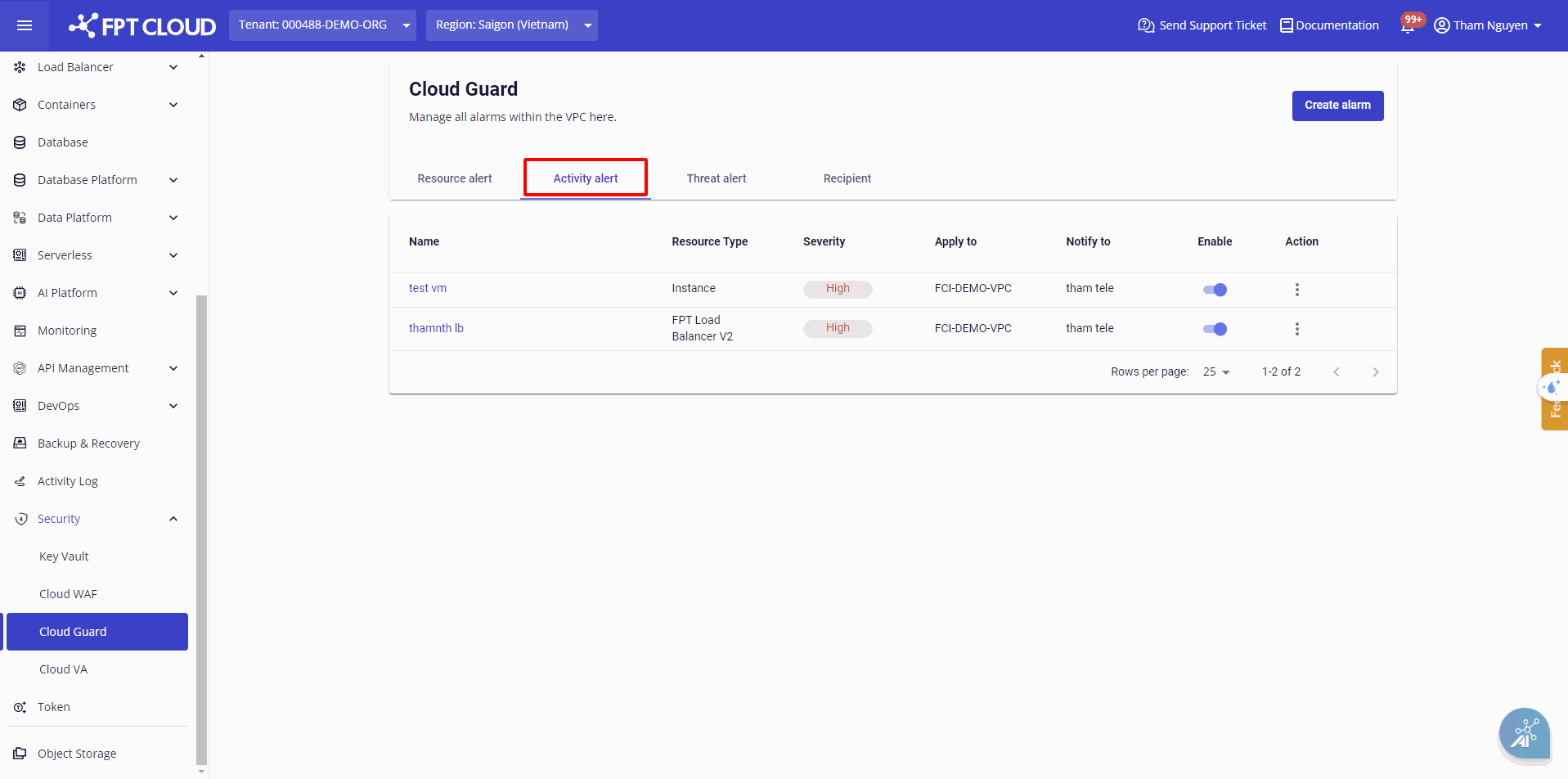
Task: Open the Region Saigon (Vietnam) dropdown
Action: pyautogui.click(x=512, y=25)
